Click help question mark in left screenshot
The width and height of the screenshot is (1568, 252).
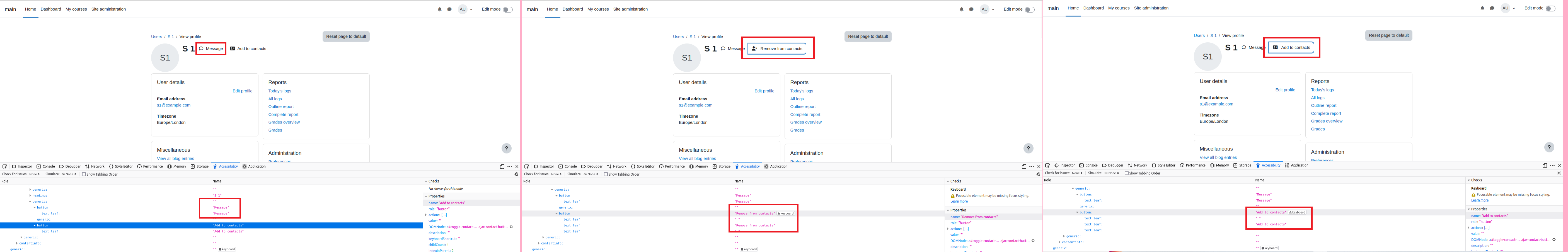(x=506, y=149)
